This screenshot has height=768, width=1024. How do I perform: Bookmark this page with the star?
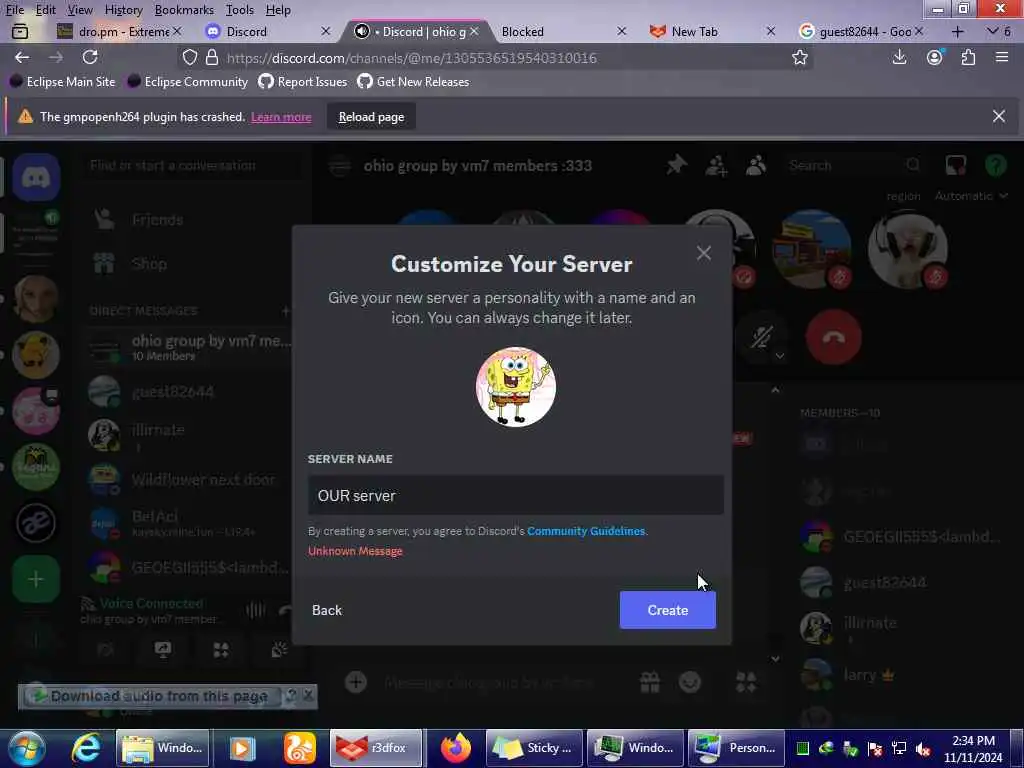coord(799,57)
